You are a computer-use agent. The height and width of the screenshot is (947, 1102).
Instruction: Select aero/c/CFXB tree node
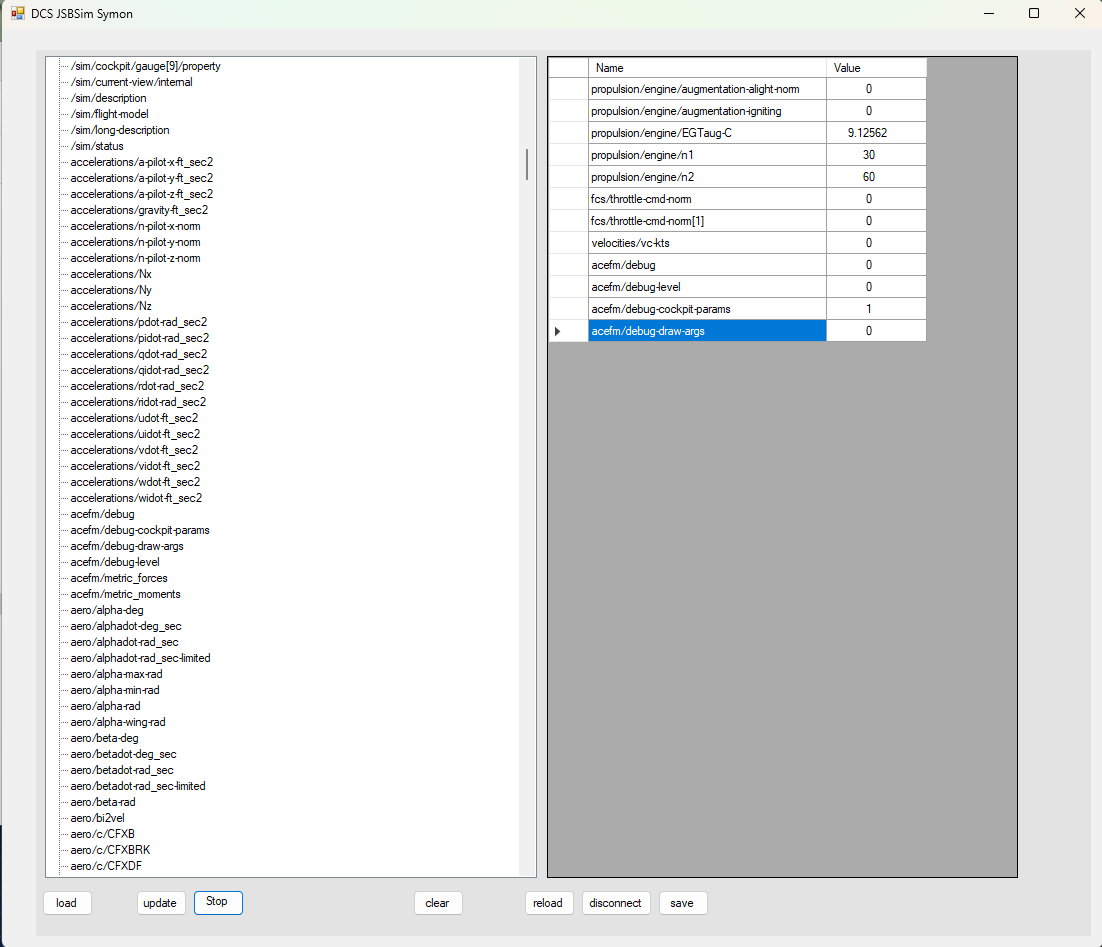point(103,835)
